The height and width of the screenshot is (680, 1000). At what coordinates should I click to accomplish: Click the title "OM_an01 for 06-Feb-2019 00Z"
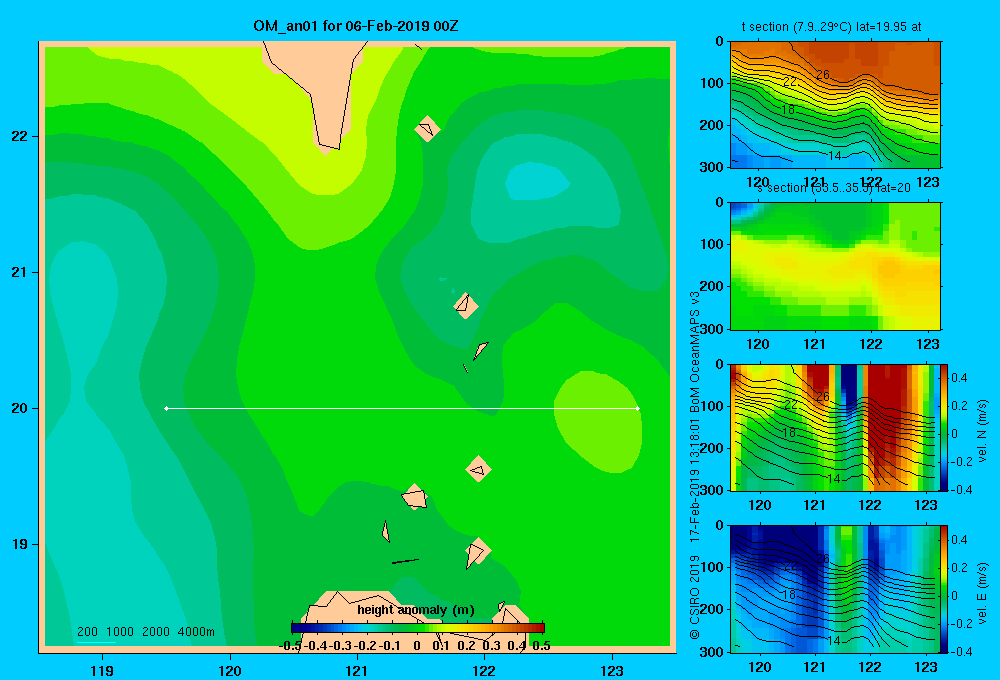click(x=356, y=26)
